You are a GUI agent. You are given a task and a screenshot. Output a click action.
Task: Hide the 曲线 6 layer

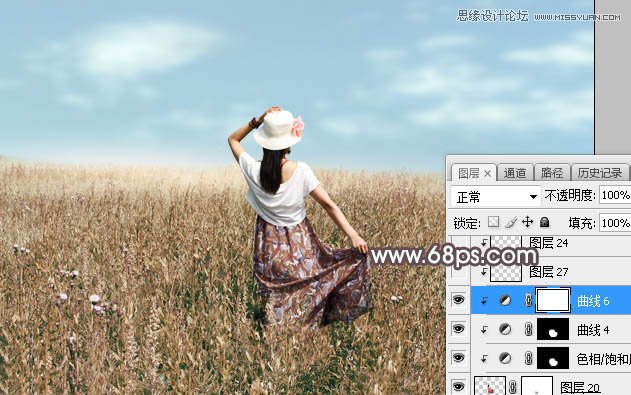point(458,300)
